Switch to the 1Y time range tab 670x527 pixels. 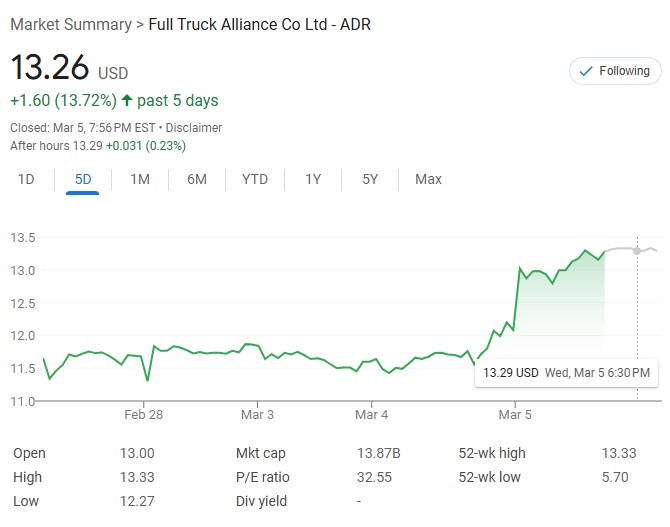click(x=313, y=179)
